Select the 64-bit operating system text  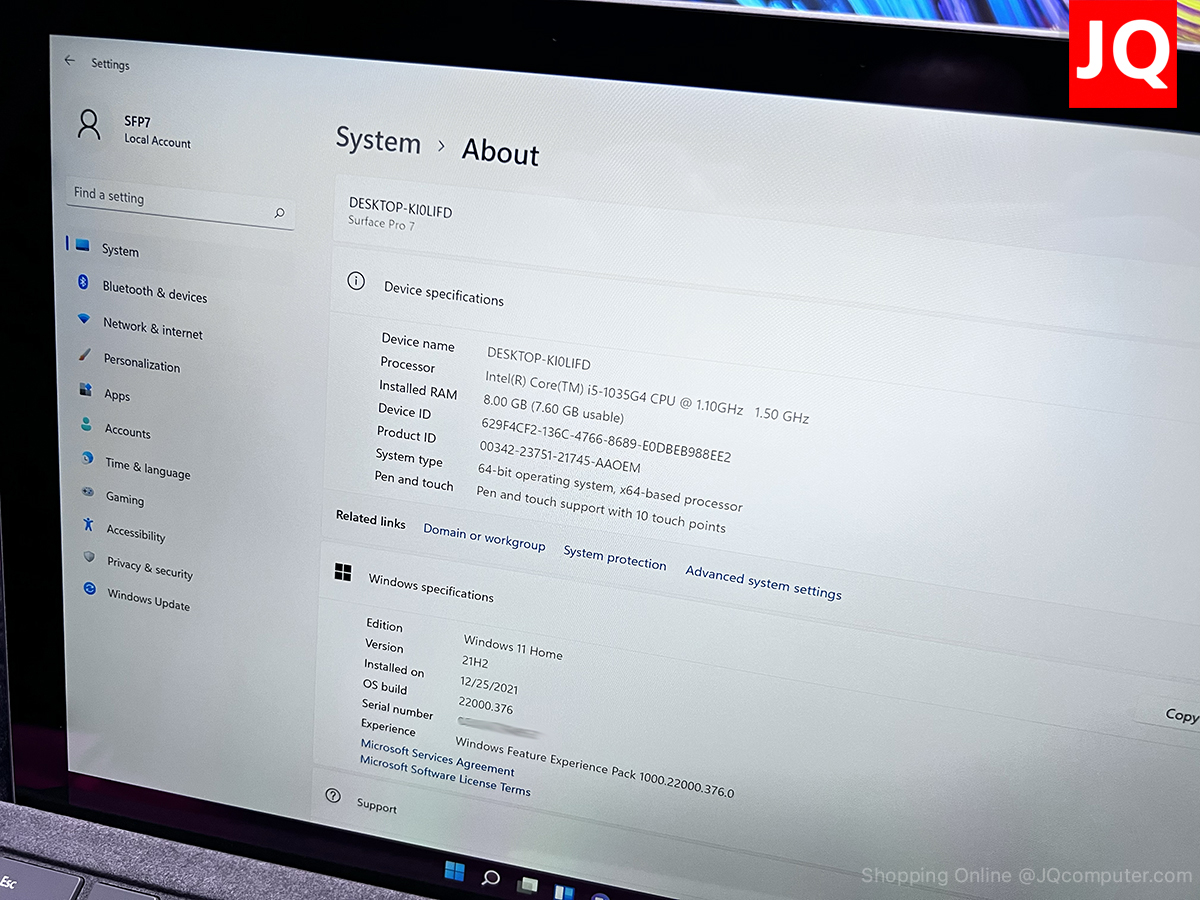(610, 487)
